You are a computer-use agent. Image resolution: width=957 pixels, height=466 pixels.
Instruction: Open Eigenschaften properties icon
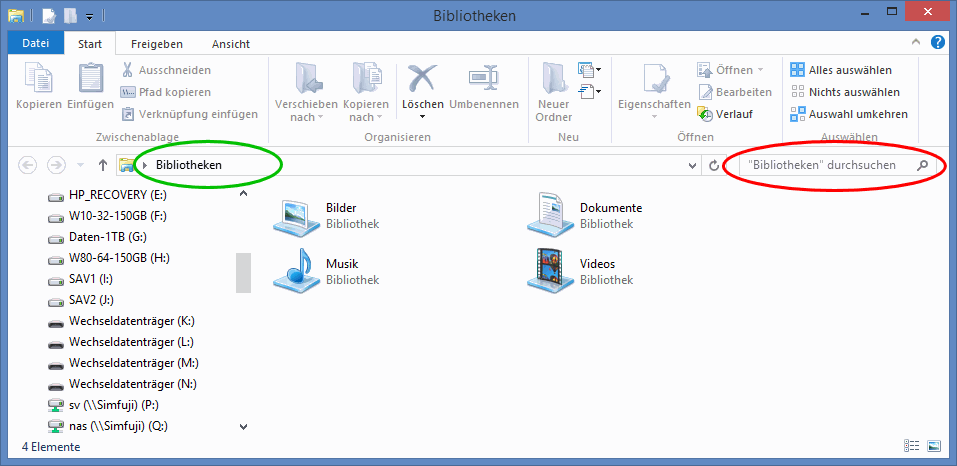point(654,79)
